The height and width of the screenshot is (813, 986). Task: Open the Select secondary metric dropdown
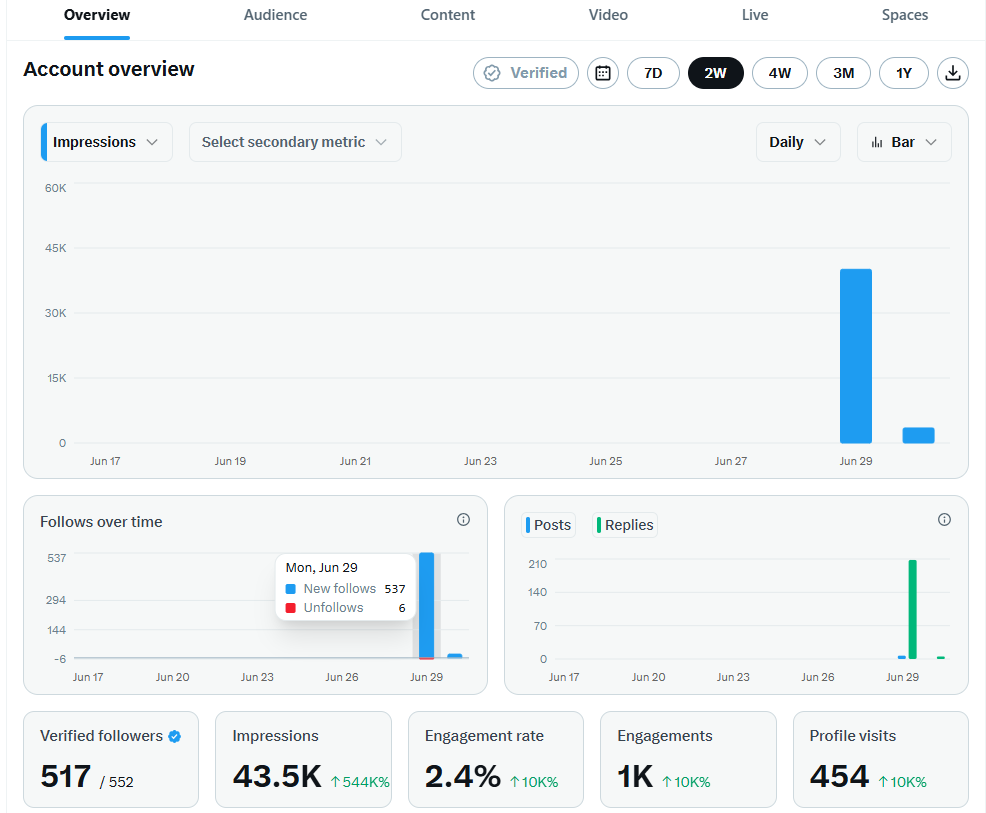click(x=295, y=142)
